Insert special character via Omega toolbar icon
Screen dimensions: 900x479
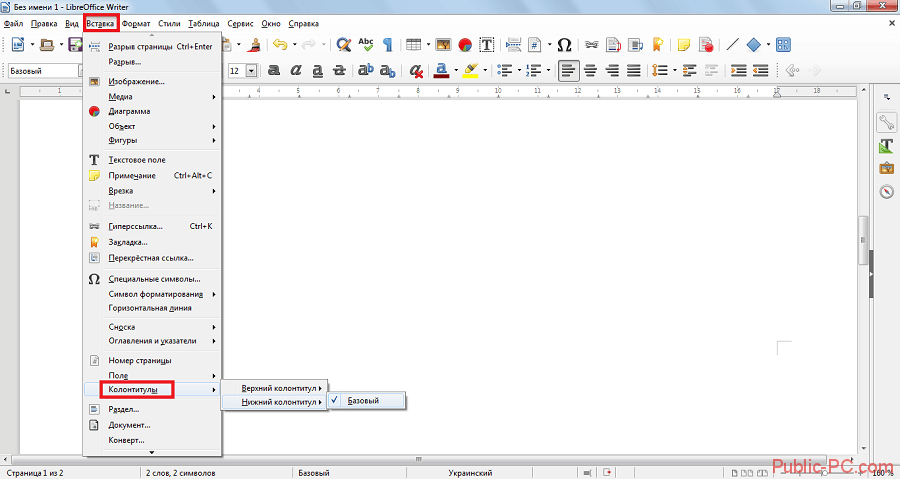(x=564, y=45)
